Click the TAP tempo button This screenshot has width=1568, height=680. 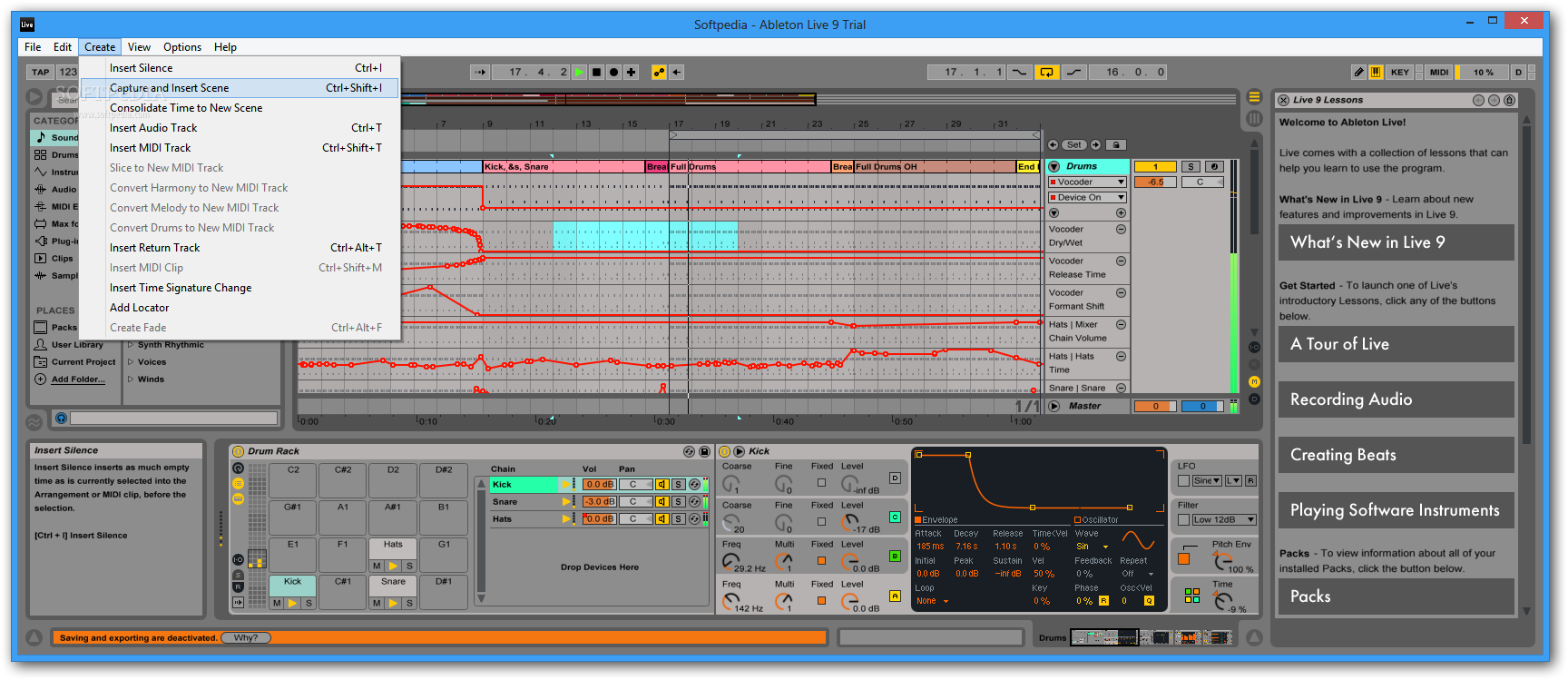(41, 72)
